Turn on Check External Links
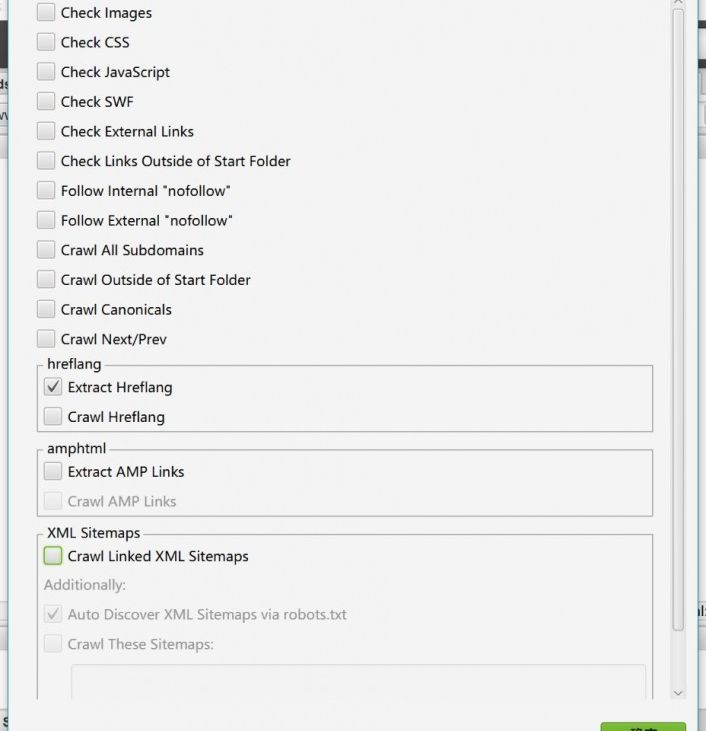 pyautogui.click(x=46, y=131)
